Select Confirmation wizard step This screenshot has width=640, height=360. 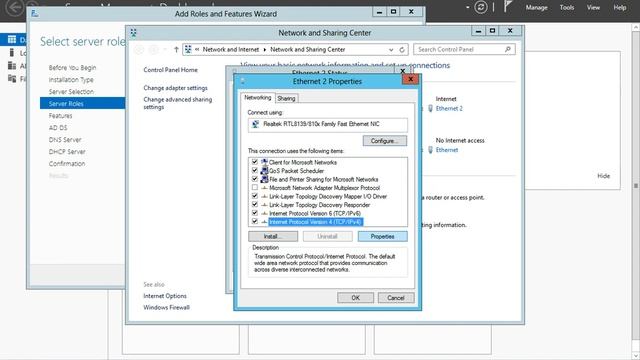coord(67,164)
